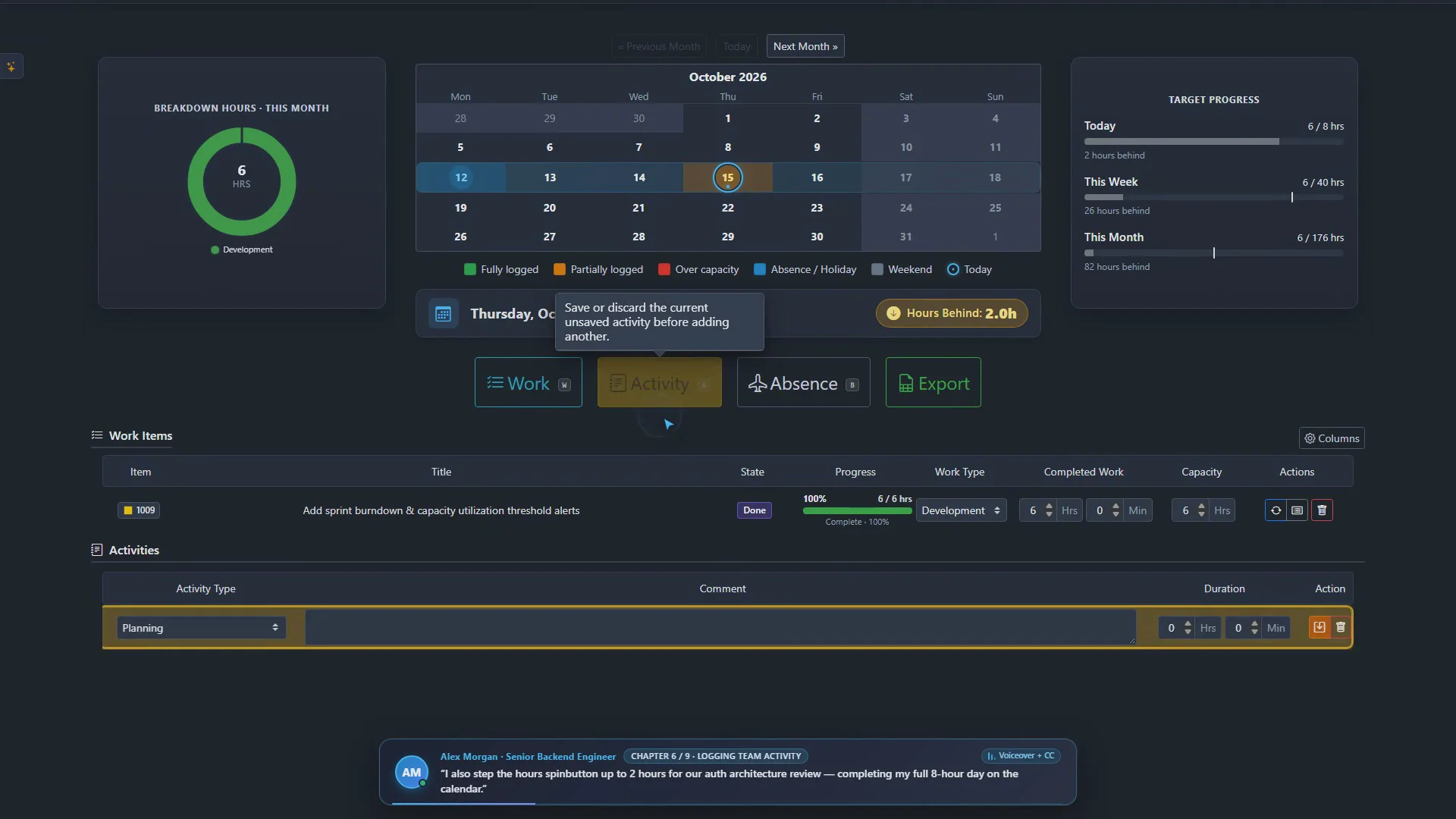Increase the Capacity hours spinner for item 1009
The width and height of the screenshot is (1456, 819).
click(1202, 506)
